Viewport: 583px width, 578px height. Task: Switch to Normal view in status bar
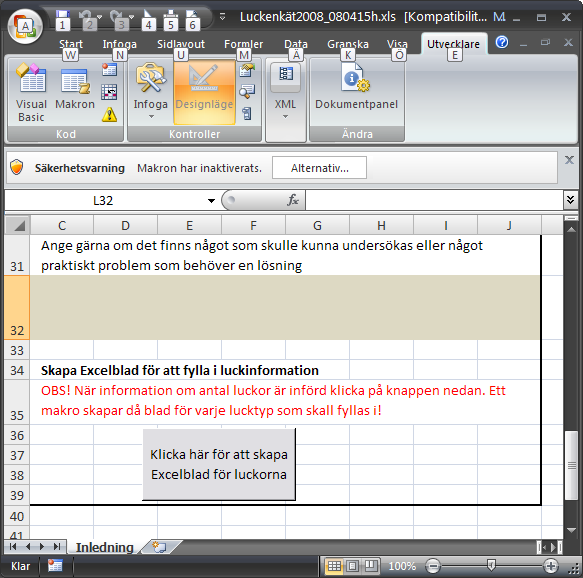point(334,566)
